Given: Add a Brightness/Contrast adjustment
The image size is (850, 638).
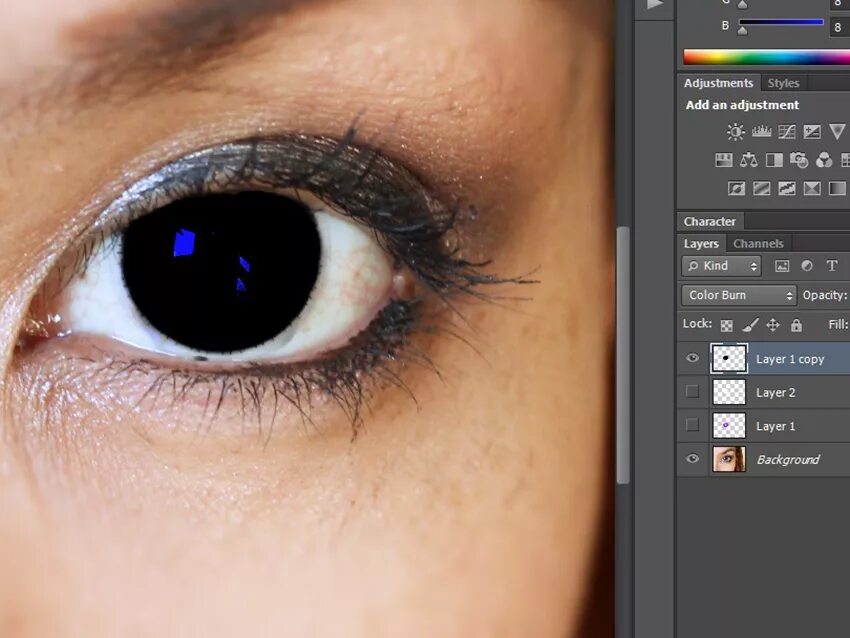Looking at the screenshot, I should [736, 132].
